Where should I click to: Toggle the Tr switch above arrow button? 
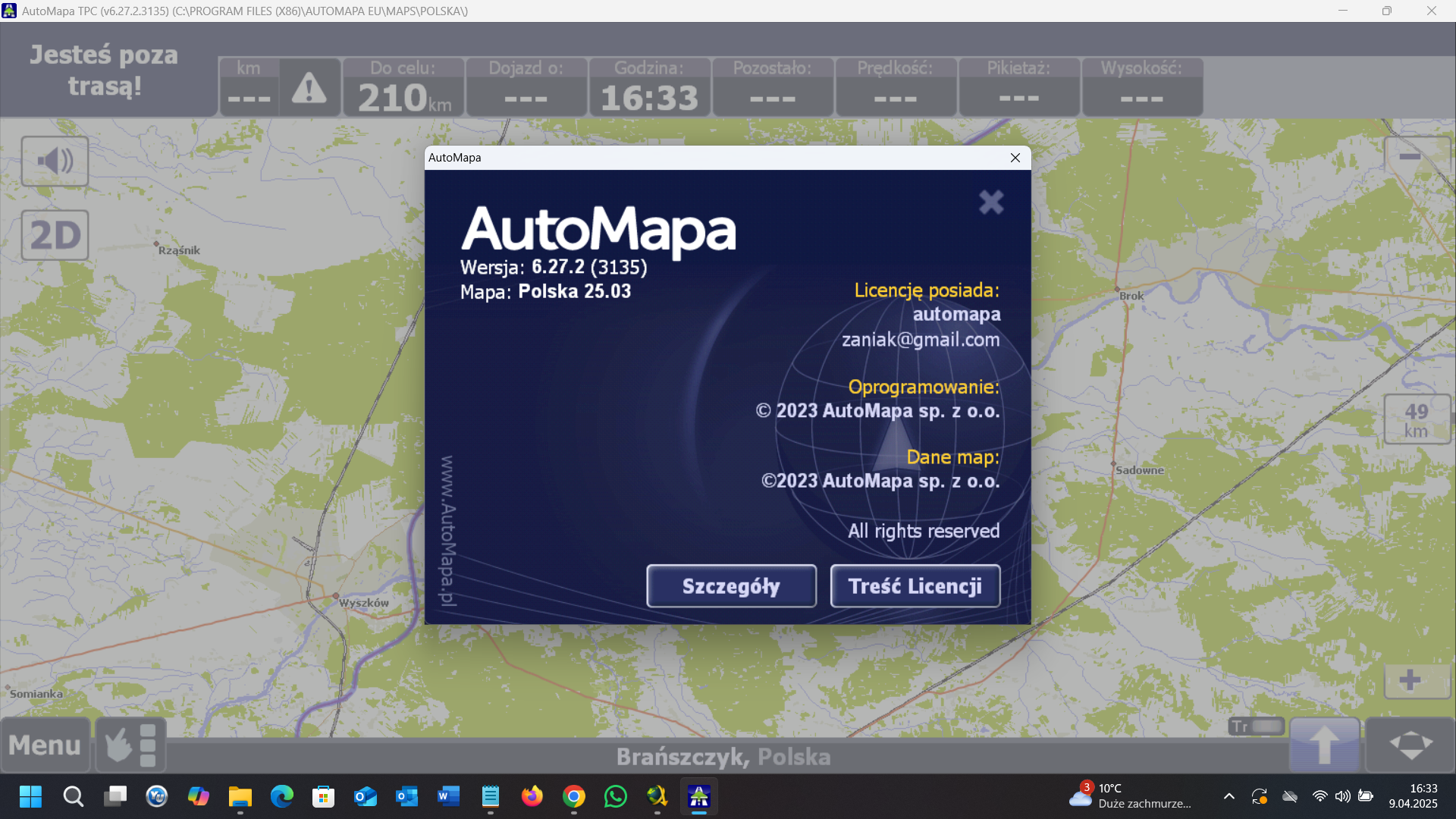[1256, 726]
